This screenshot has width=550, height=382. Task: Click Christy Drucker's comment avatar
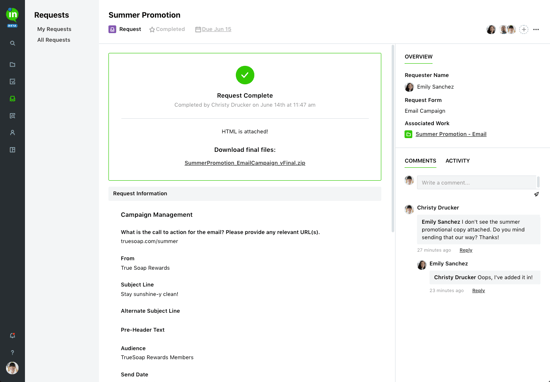(409, 209)
